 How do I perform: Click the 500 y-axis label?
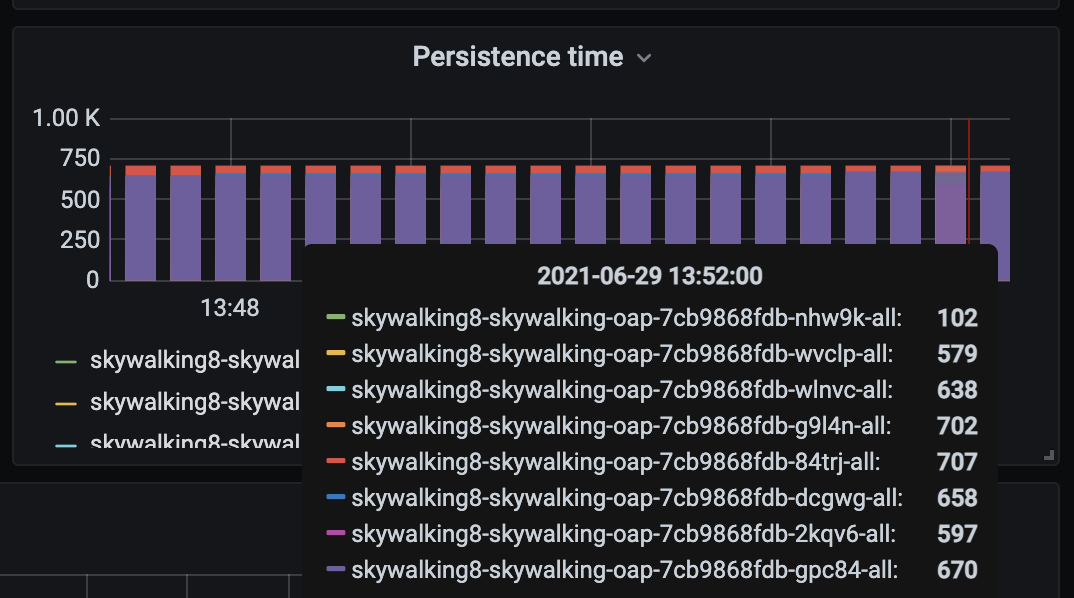[80, 200]
